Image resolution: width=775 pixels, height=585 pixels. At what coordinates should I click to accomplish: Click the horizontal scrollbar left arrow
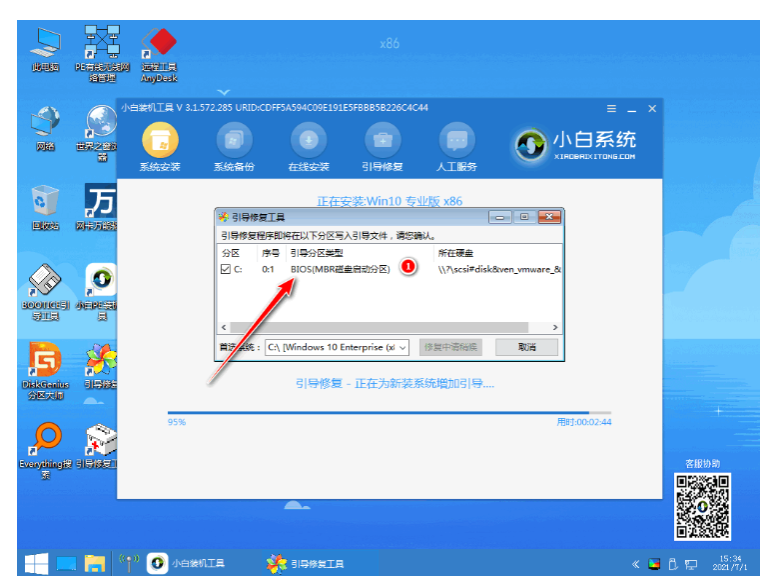224,327
